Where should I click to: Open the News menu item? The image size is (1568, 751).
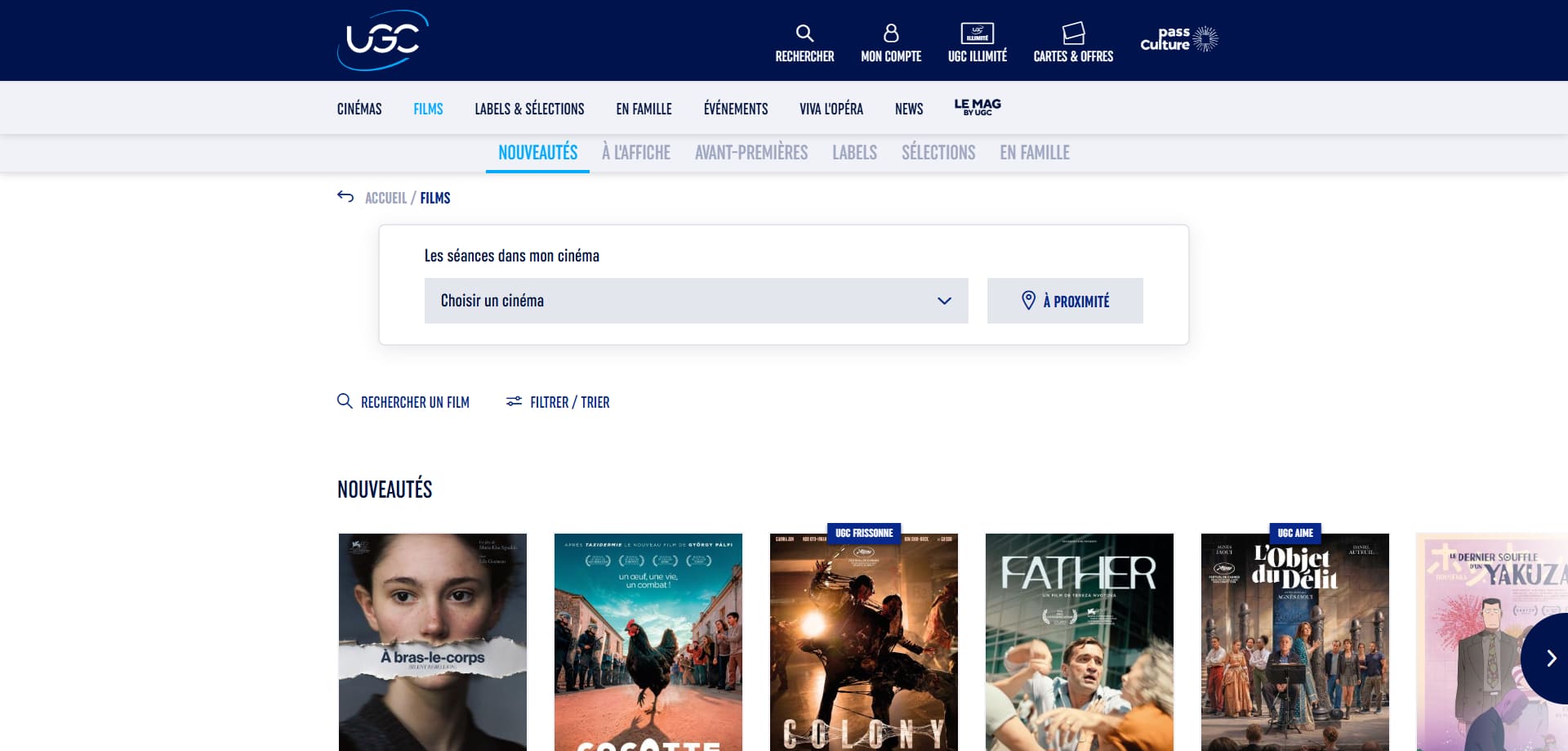pos(909,109)
